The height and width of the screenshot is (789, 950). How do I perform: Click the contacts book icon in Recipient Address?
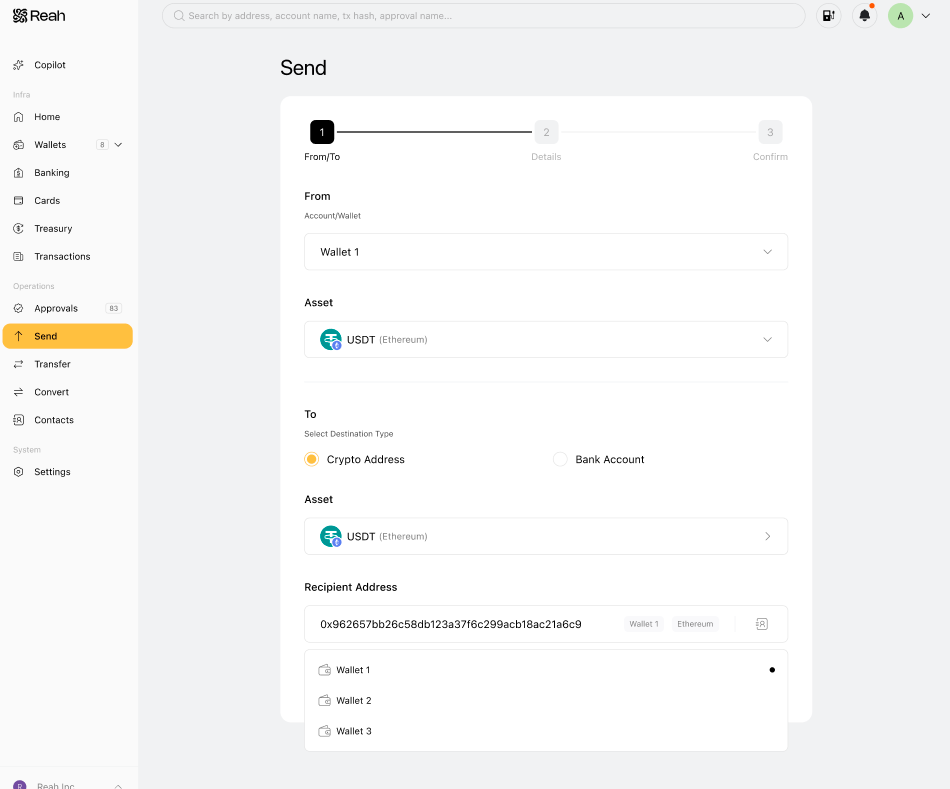762,624
